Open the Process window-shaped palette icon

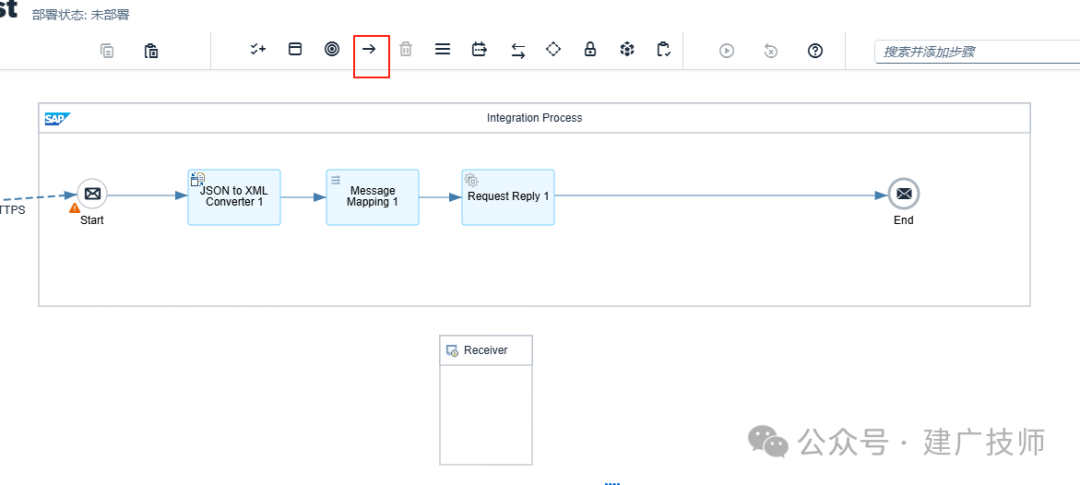[295, 49]
